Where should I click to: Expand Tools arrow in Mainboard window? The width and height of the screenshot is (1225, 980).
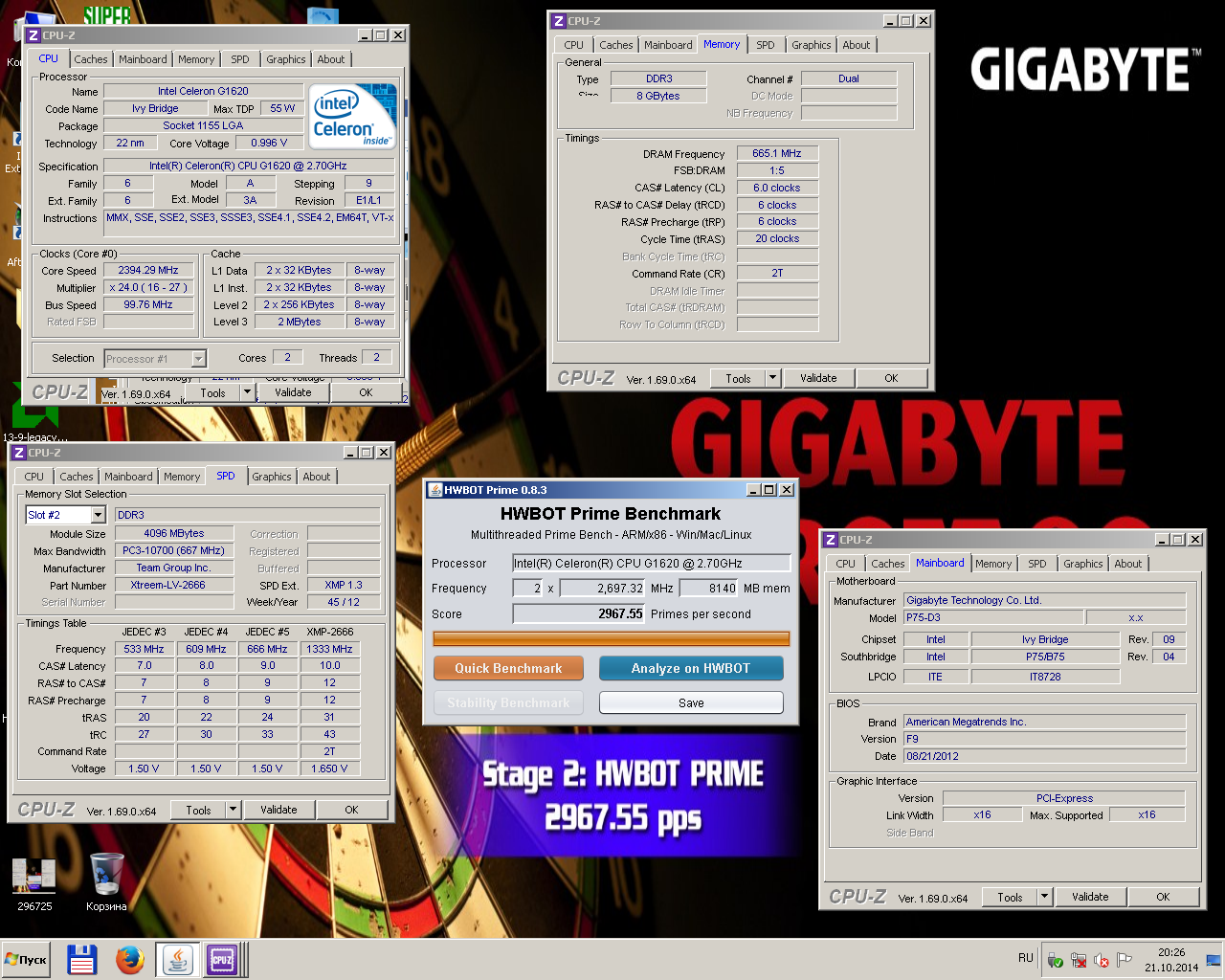tap(1044, 897)
